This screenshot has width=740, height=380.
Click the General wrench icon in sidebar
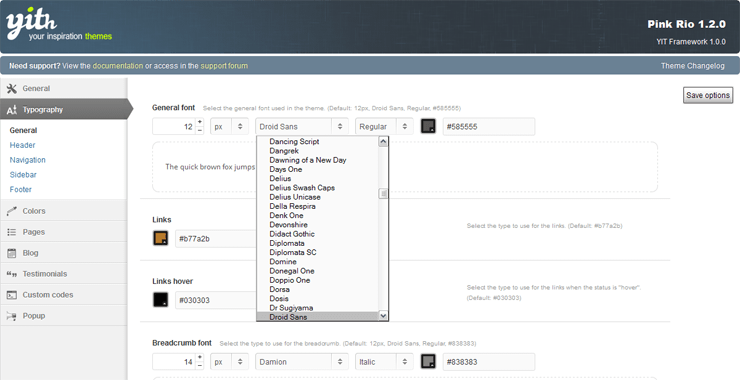12,88
